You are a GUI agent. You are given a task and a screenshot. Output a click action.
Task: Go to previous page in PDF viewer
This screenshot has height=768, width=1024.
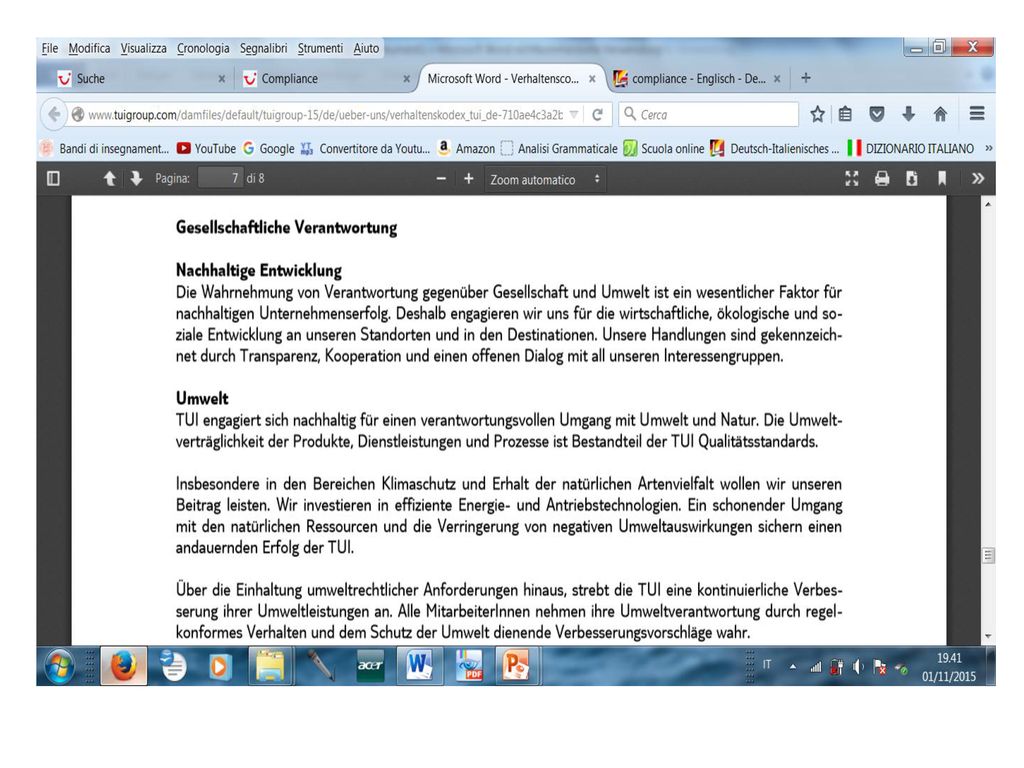click(x=109, y=178)
